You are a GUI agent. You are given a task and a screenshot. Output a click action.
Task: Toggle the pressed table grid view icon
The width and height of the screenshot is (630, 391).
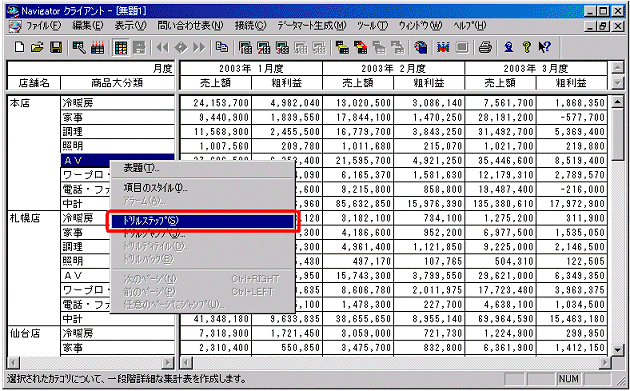121,48
